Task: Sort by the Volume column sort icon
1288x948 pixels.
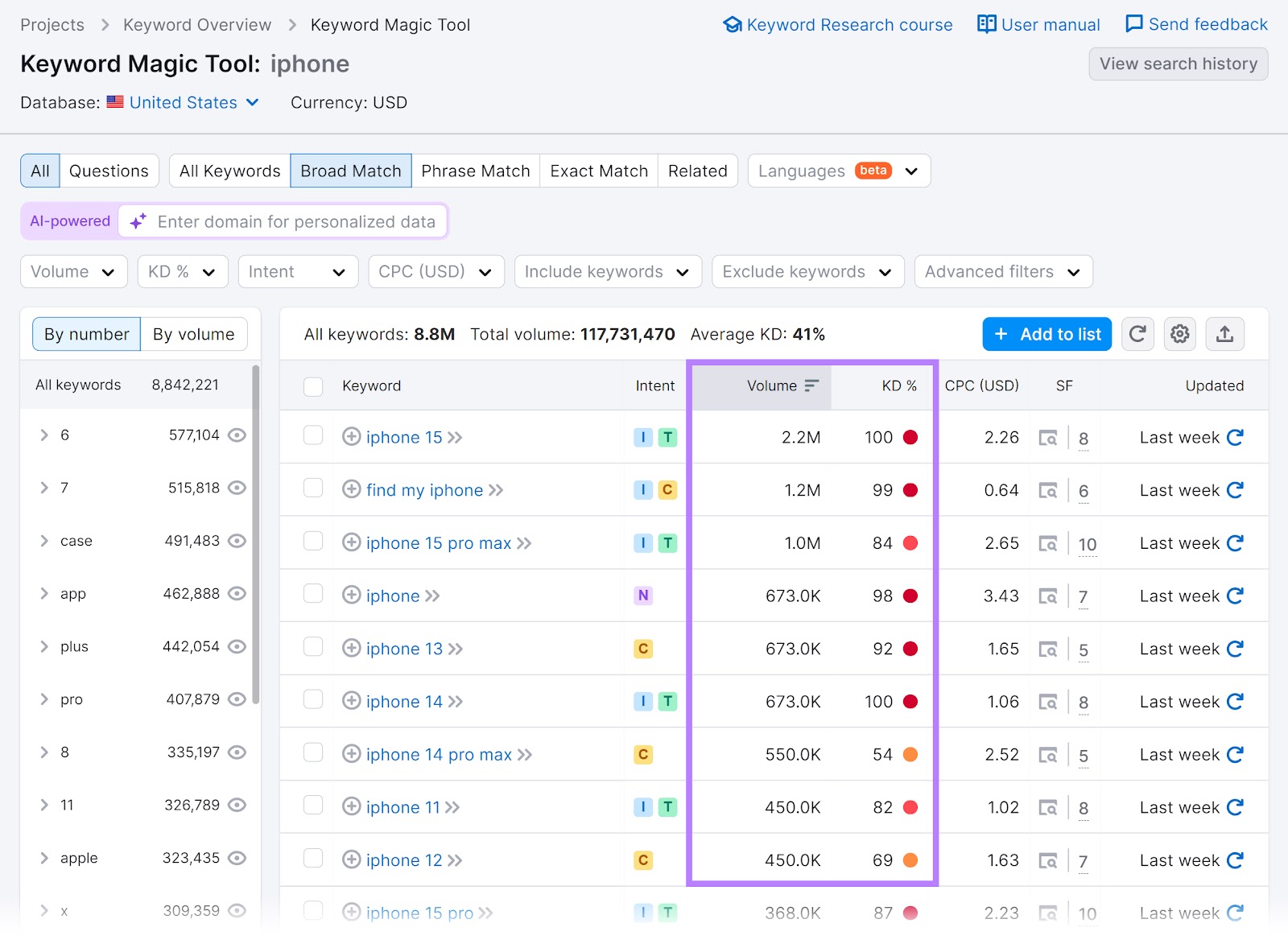Action: coord(811,385)
